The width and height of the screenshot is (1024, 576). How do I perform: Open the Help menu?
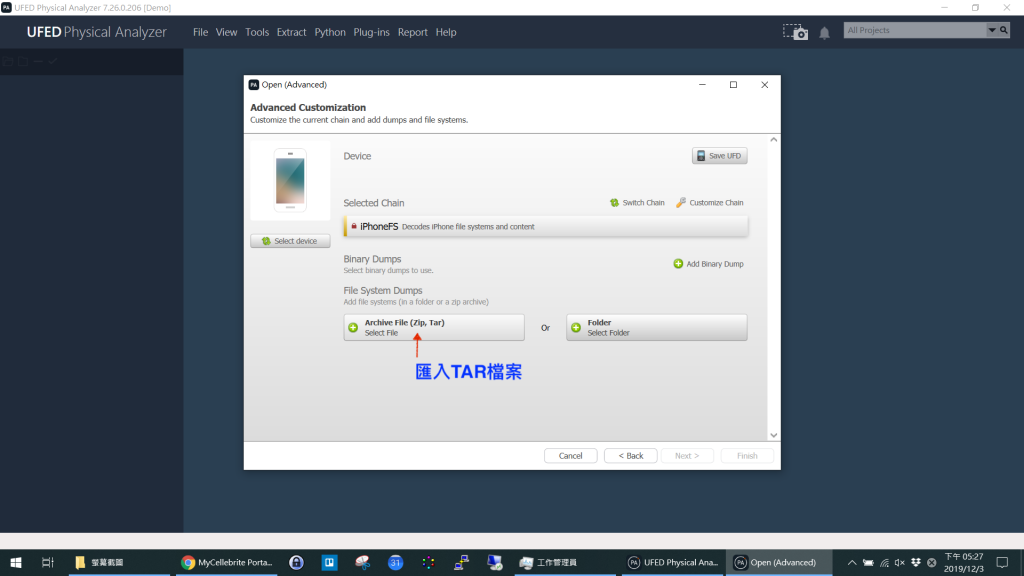(x=445, y=32)
